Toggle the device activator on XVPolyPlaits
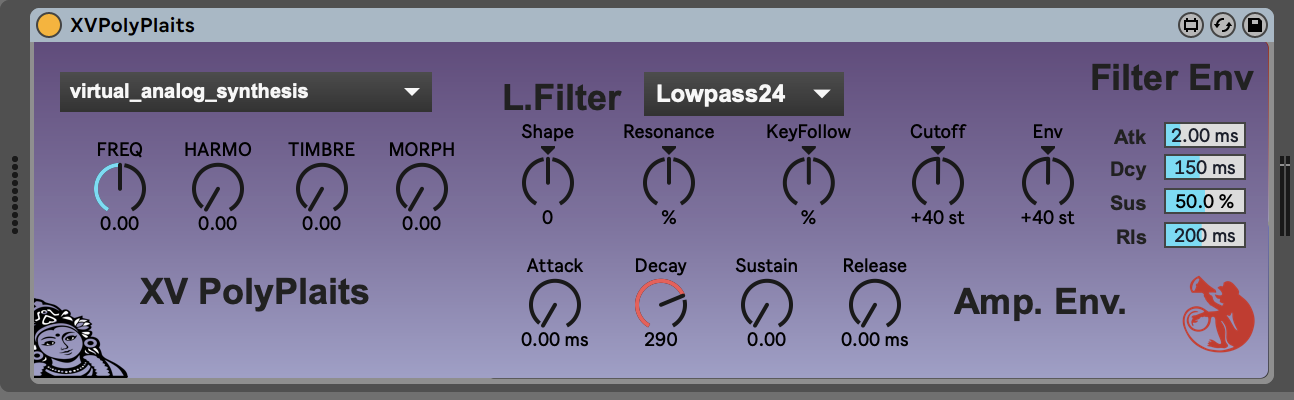 click(x=48, y=25)
